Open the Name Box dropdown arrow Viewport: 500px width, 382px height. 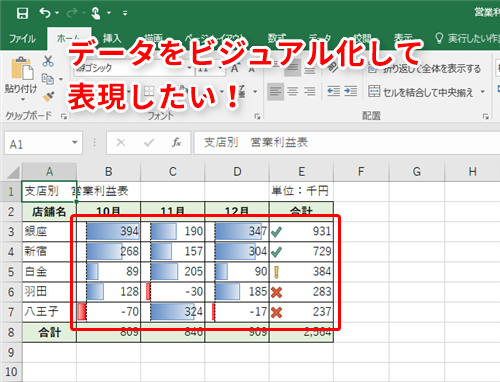click(x=75, y=143)
